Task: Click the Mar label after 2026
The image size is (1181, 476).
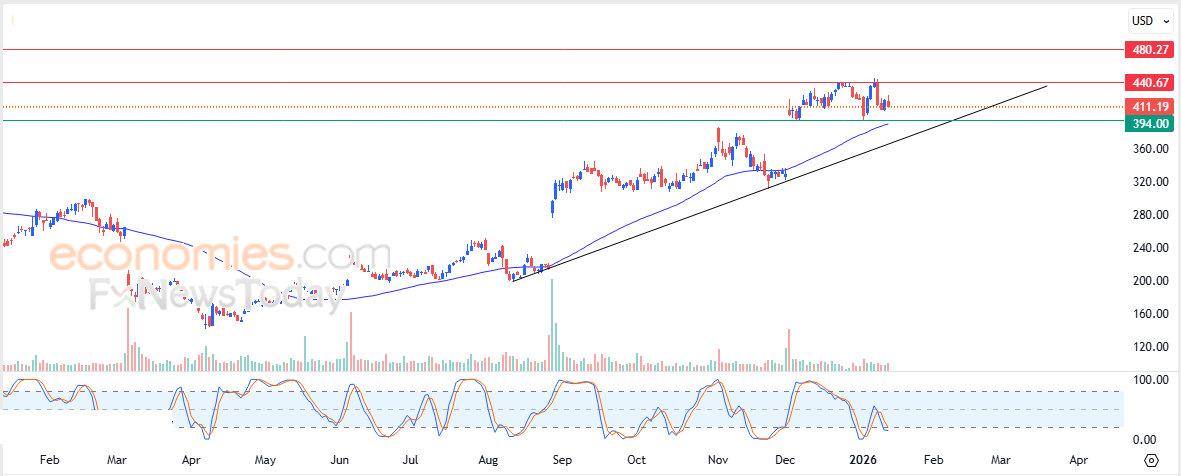Action: [1000, 459]
